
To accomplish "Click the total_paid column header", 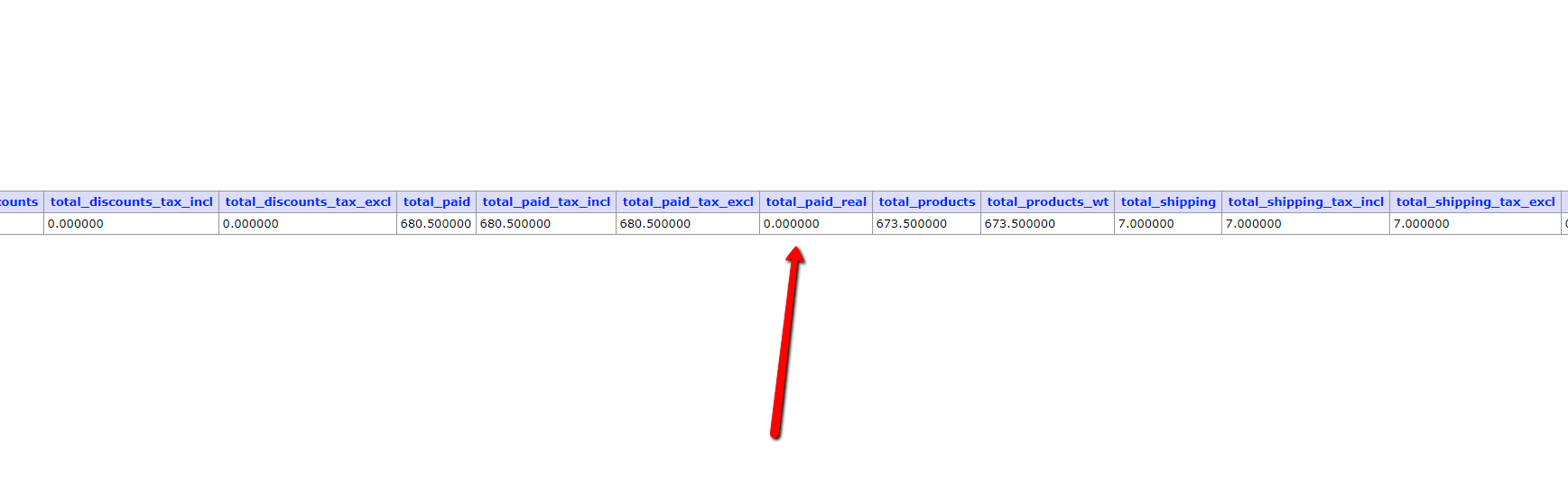I will (437, 202).
